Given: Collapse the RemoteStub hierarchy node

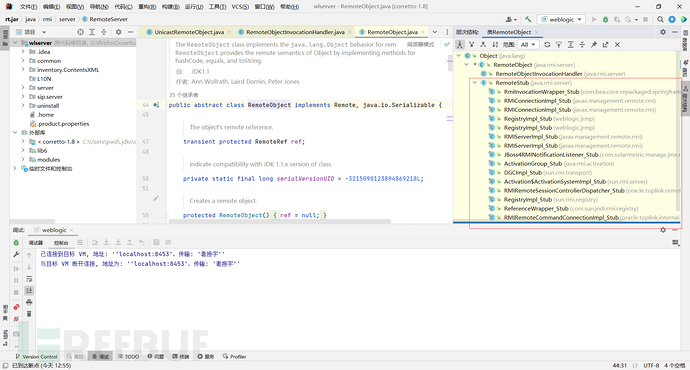Looking at the screenshot, I should tap(475, 83).
